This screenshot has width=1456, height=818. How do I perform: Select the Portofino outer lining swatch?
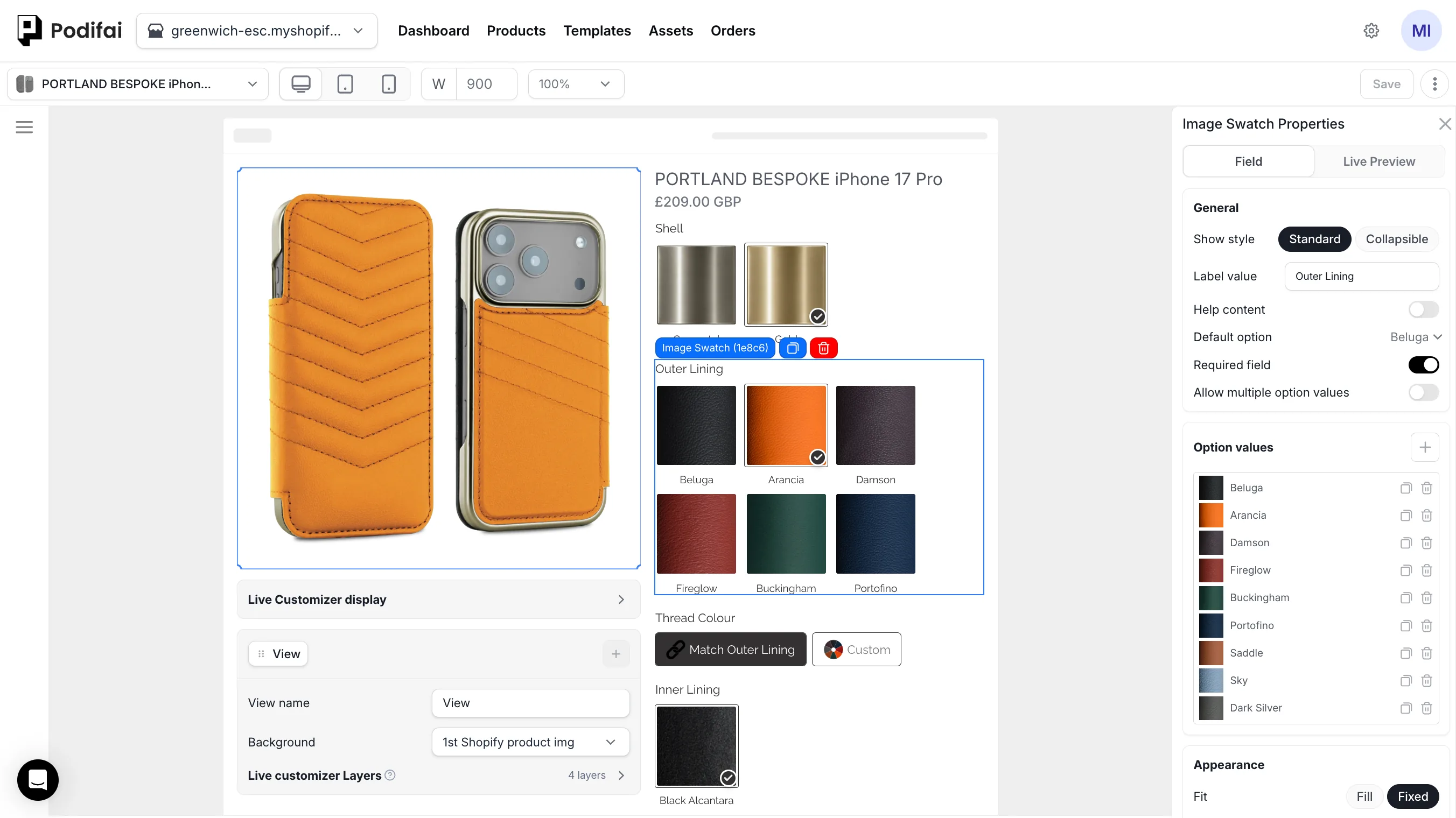pyautogui.click(x=876, y=534)
